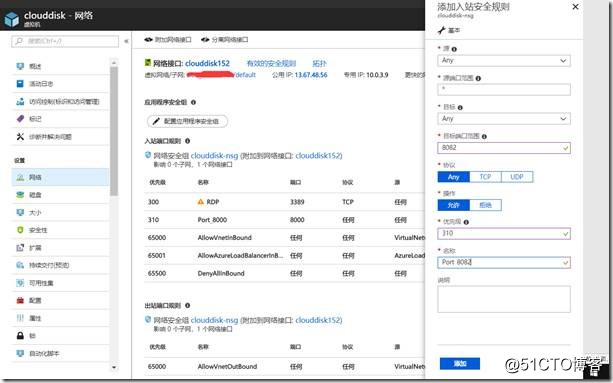This screenshot has width=613, height=383.
Task: Open the 概述 overview item in sidebar
Action: click(x=61, y=66)
